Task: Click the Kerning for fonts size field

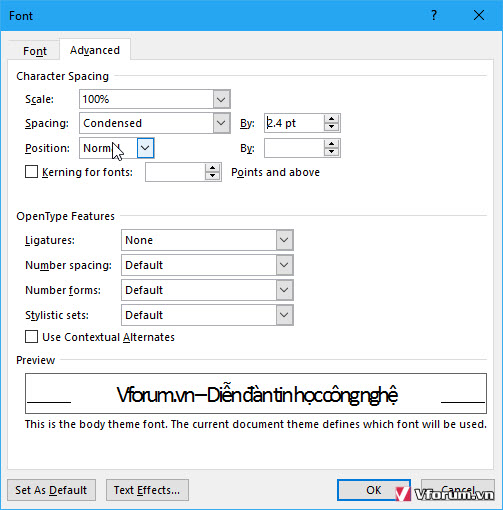Action: point(175,172)
